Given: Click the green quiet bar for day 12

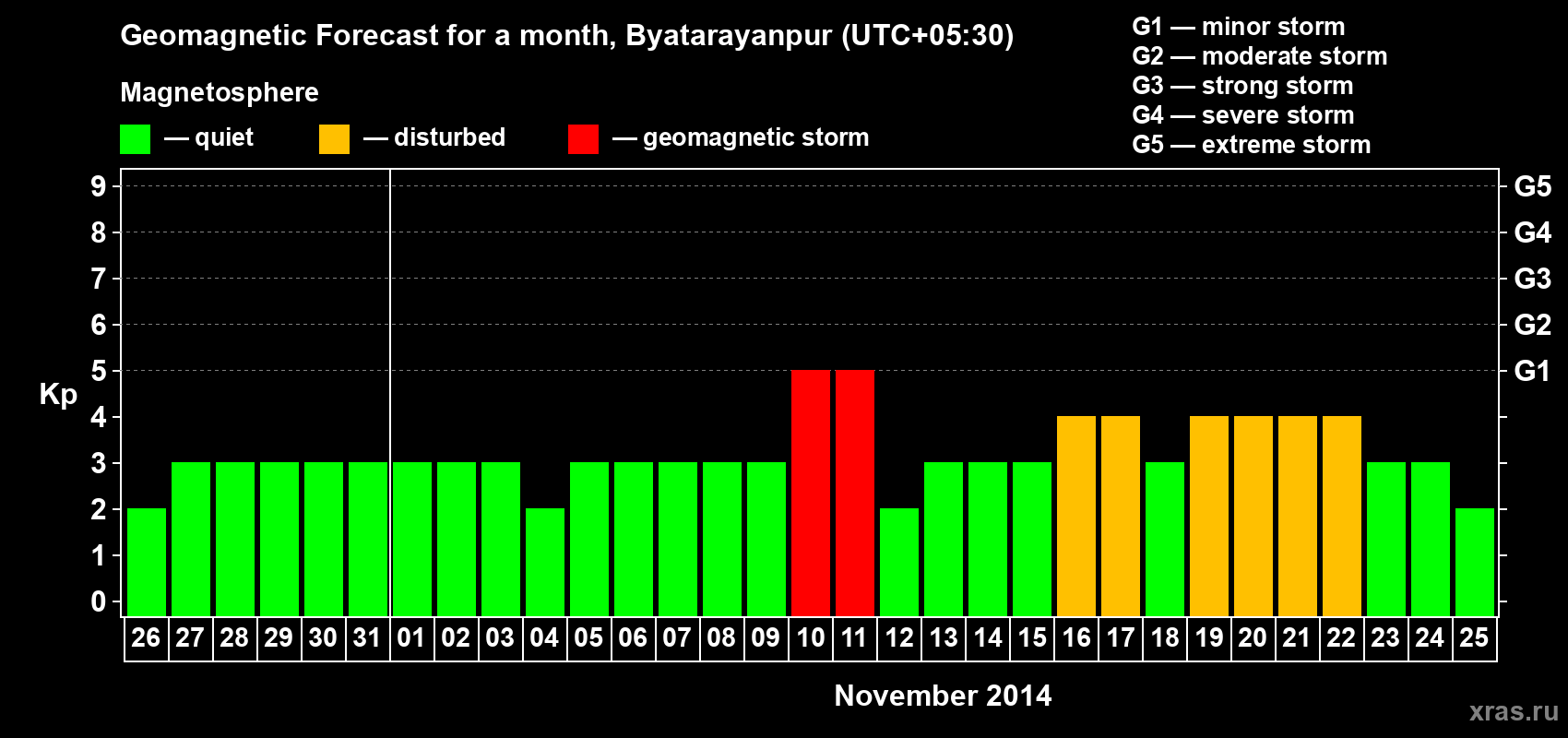Looking at the screenshot, I should coord(899,562).
